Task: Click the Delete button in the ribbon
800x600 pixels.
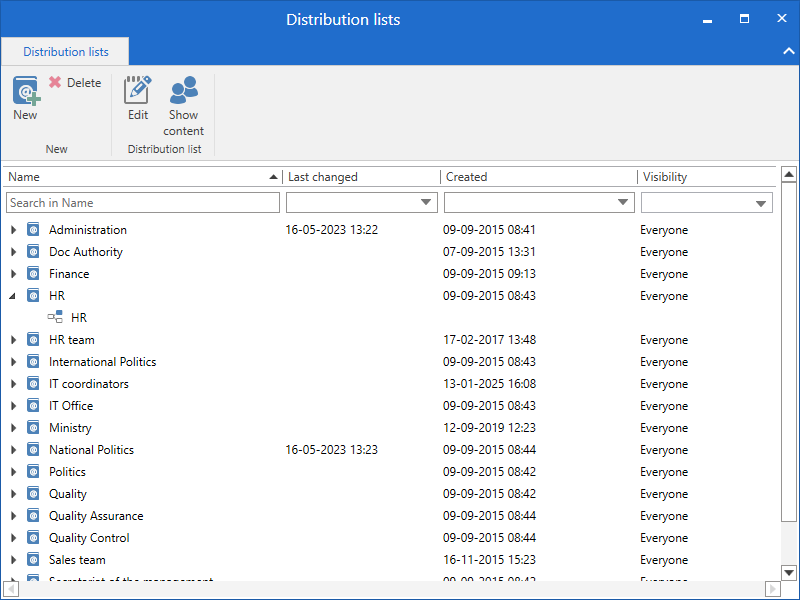Action: pos(75,83)
